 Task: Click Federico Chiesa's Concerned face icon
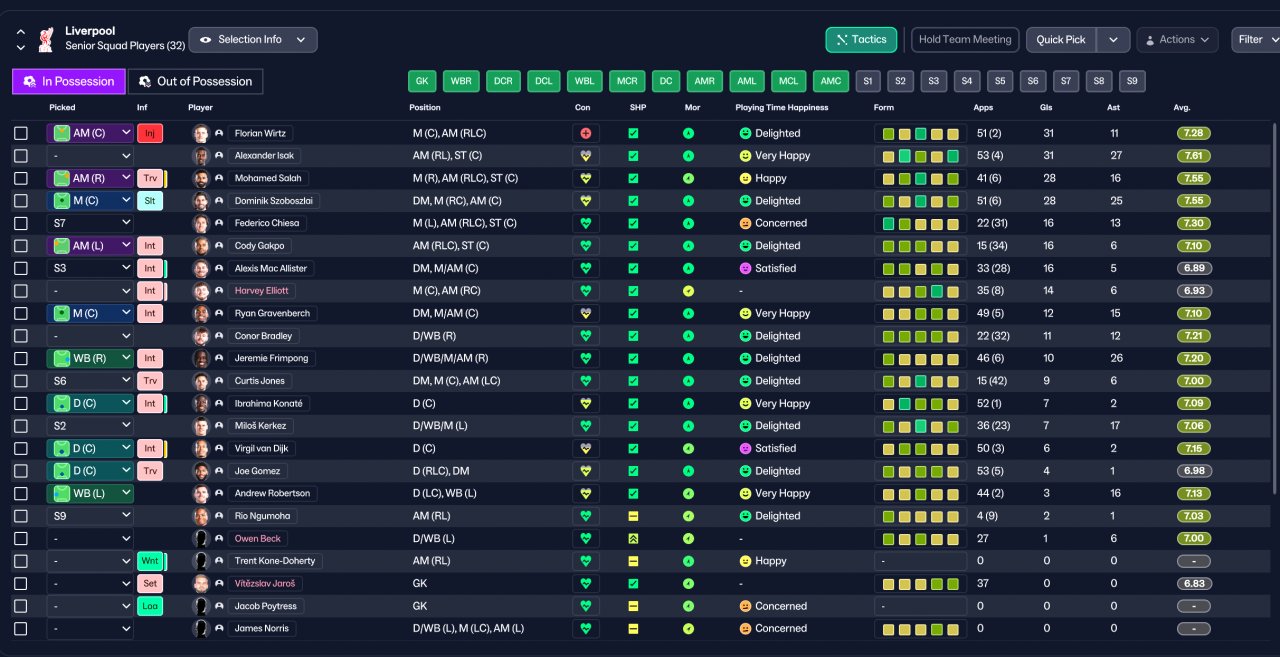click(x=745, y=223)
